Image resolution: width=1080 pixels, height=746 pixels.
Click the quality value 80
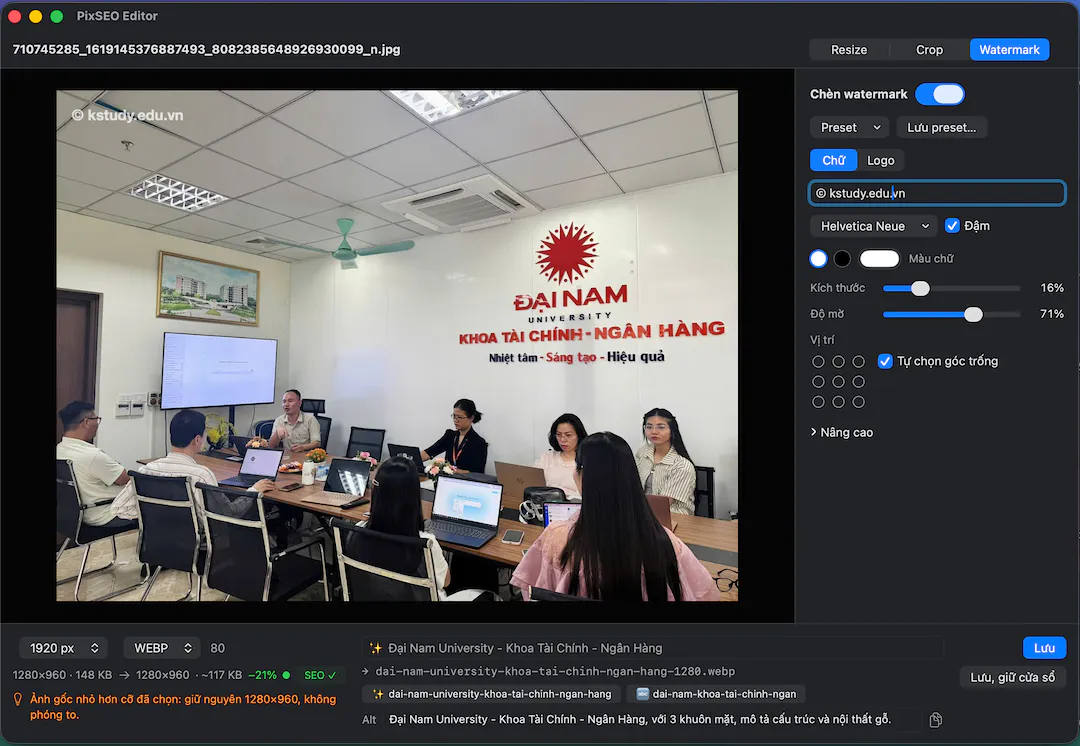point(218,648)
